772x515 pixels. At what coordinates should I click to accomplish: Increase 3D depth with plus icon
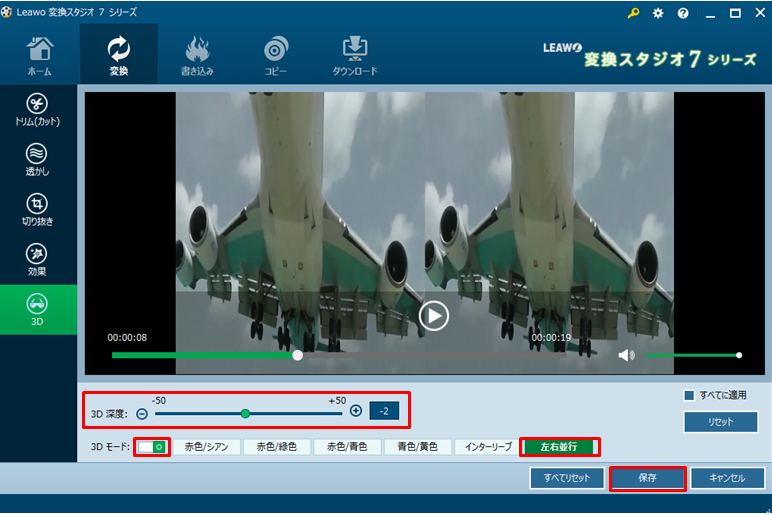[x=356, y=411]
